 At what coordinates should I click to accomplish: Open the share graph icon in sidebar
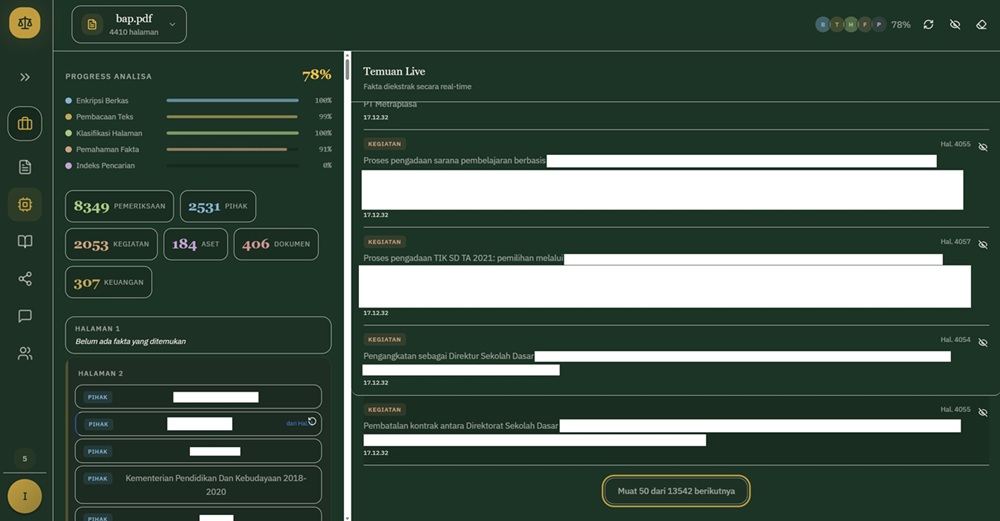point(25,279)
